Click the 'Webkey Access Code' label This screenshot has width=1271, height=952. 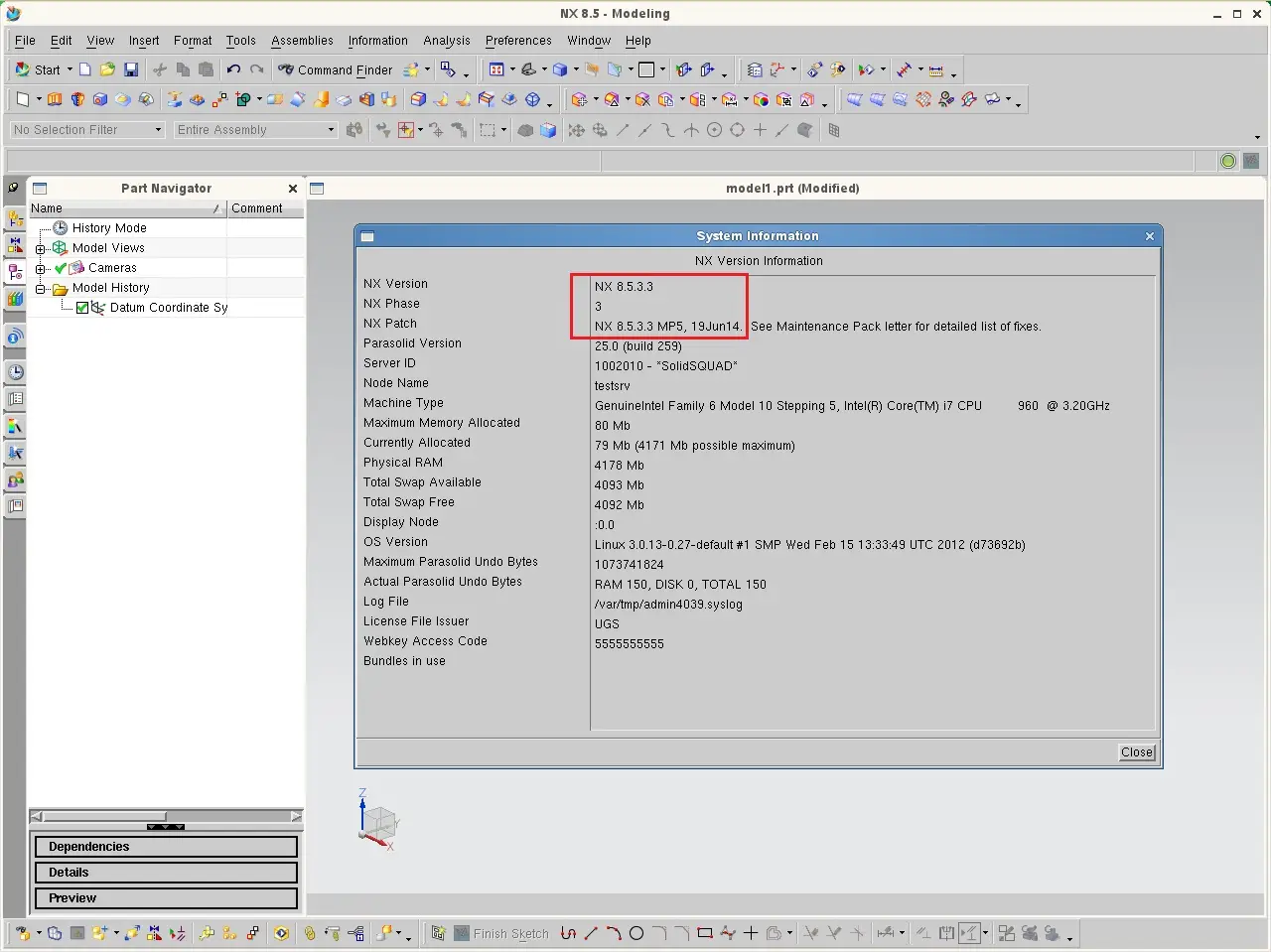(x=425, y=641)
